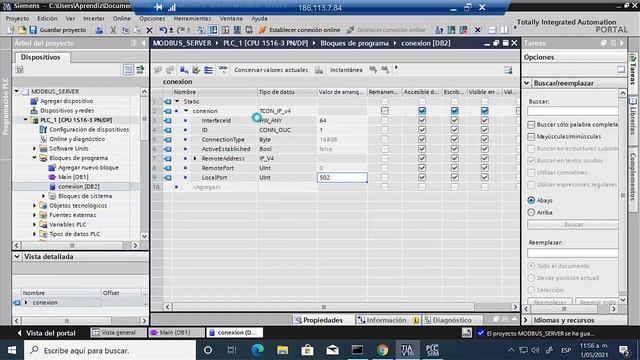
Task: Click the Cut scissors icon in toolbar
Action: [113, 30]
